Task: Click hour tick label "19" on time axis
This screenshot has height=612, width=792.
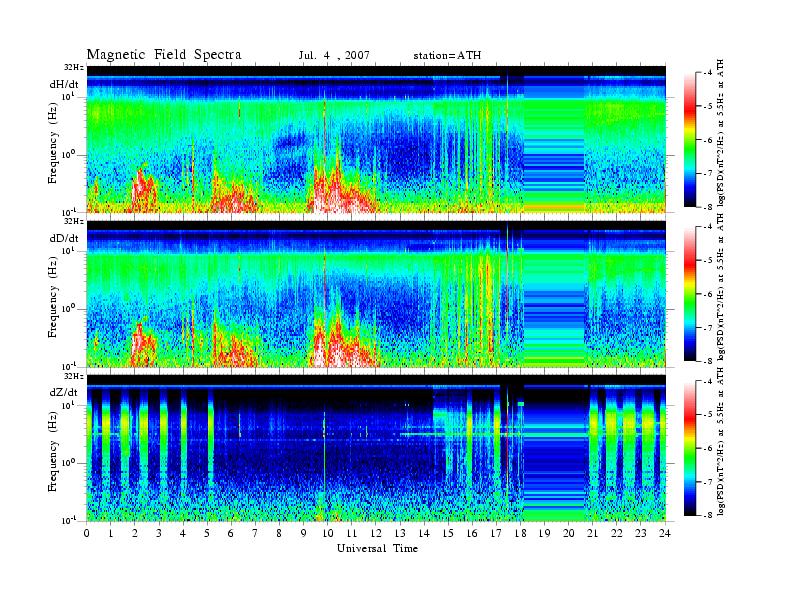Action: click(544, 533)
